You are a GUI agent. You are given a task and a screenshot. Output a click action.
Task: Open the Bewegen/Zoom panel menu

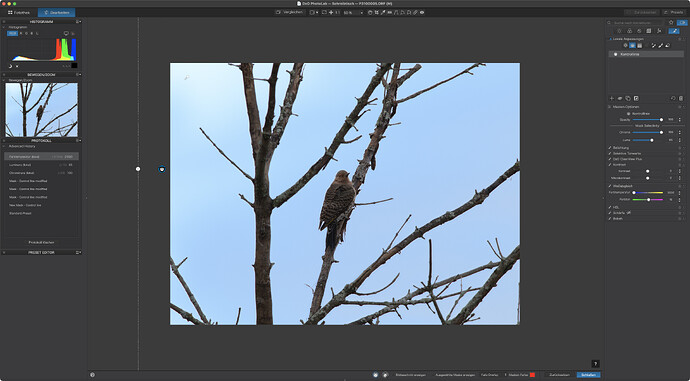tap(78, 75)
